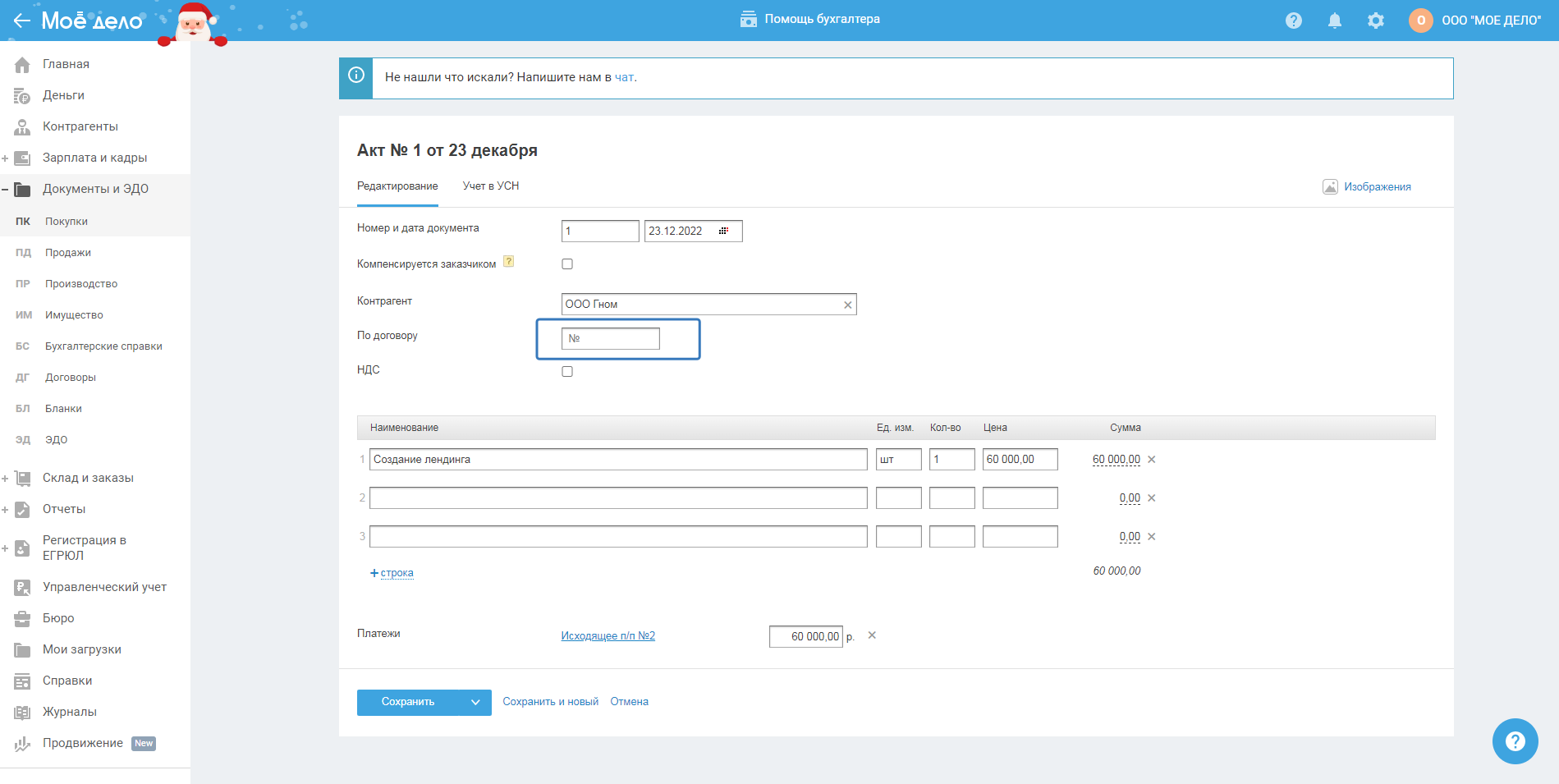
Task: Expand Зарплата и кадры section
Action: [x=5, y=158]
